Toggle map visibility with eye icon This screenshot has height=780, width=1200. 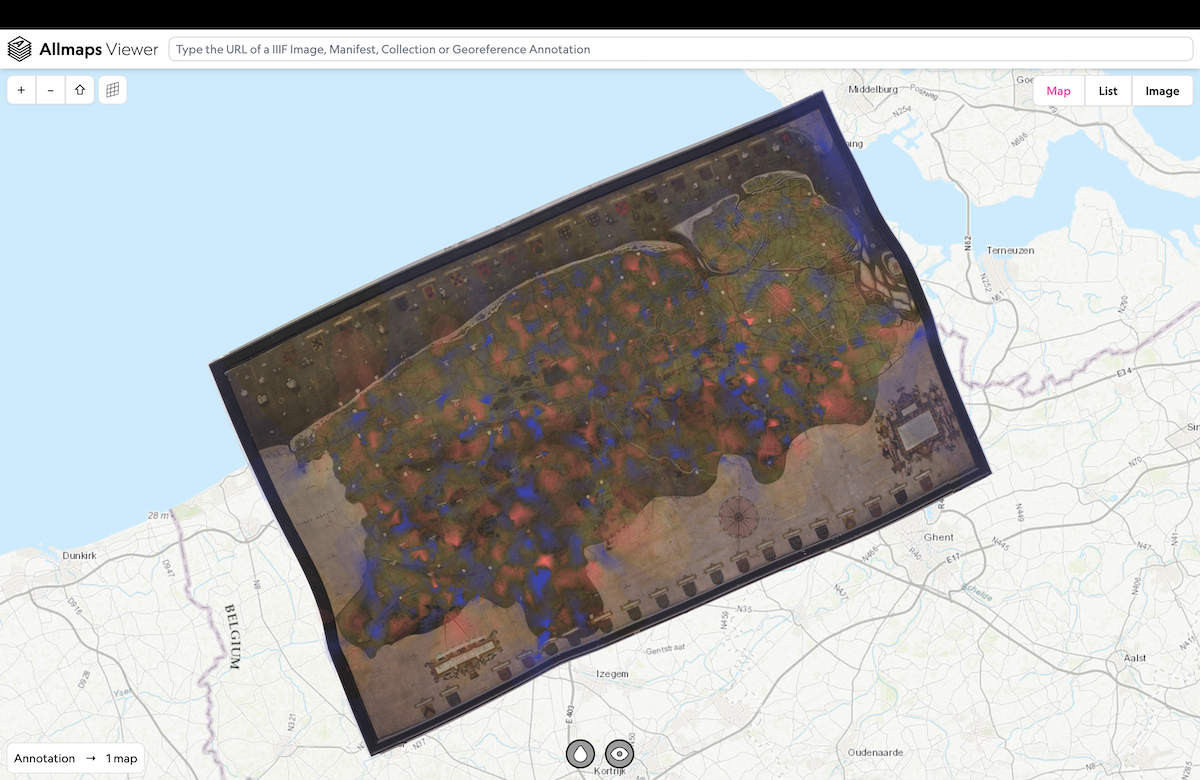(x=620, y=753)
